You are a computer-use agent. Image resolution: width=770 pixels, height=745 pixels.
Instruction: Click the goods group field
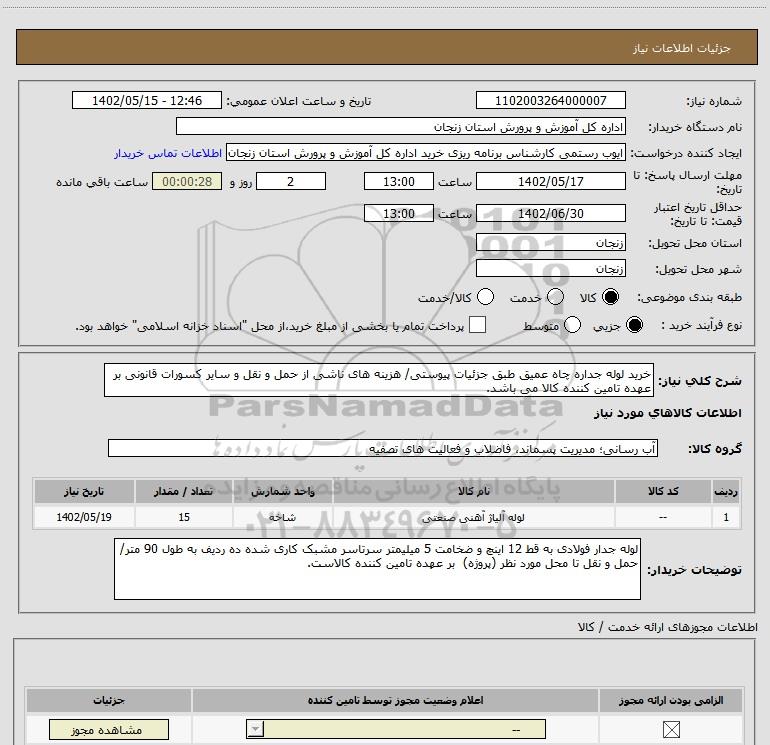tap(383, 448)
